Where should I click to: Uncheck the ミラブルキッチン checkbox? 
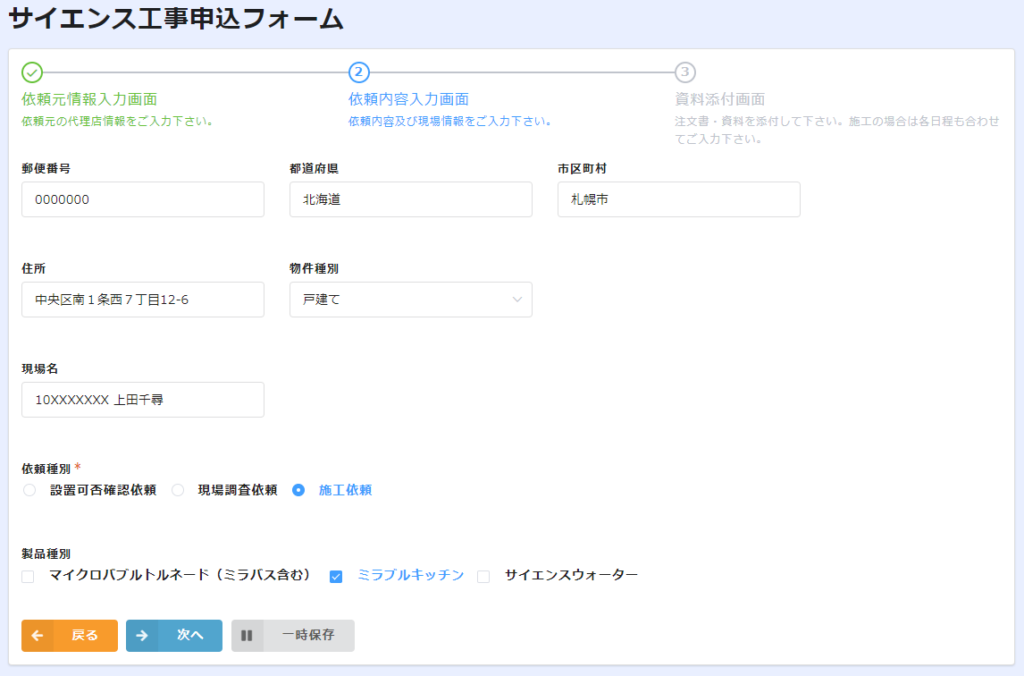tap(336, 576)
